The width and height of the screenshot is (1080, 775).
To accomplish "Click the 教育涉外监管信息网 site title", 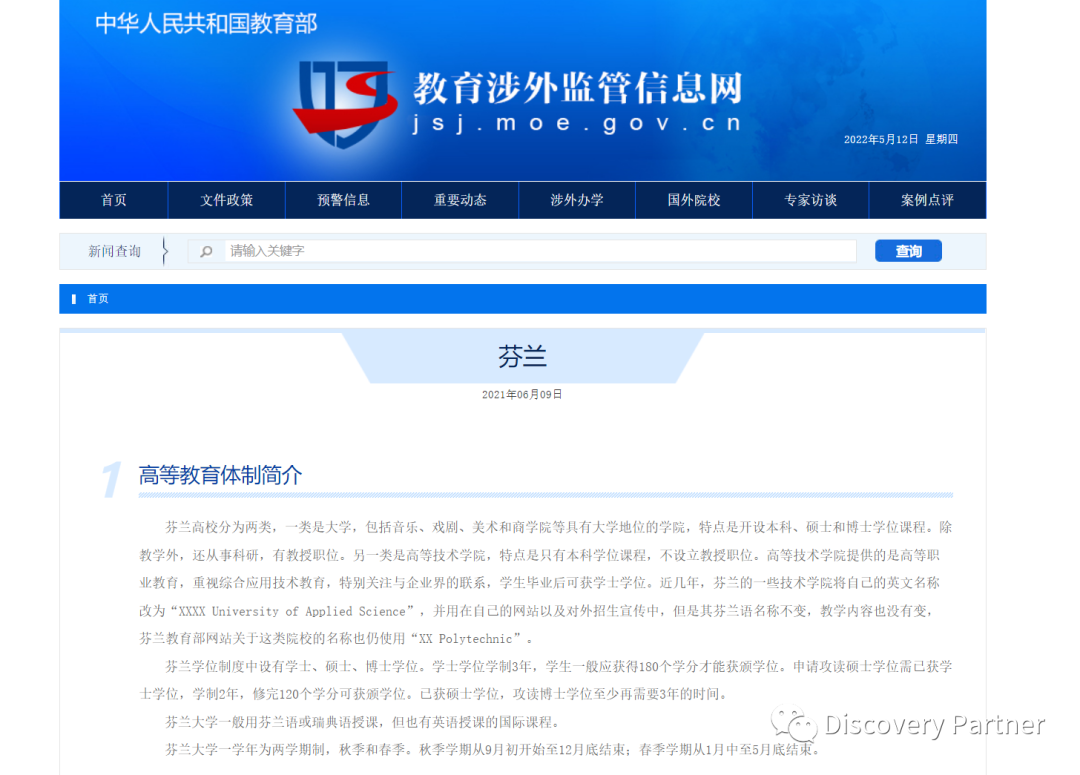I will 578,88.
